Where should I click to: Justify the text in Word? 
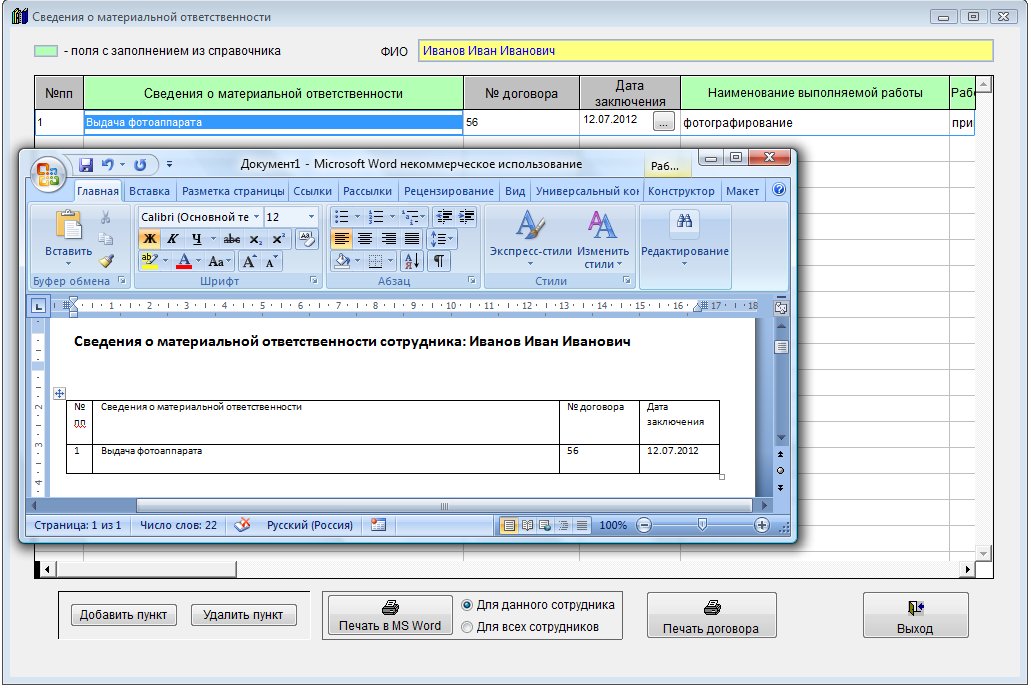pyautogui.click(x=412, y=239)
